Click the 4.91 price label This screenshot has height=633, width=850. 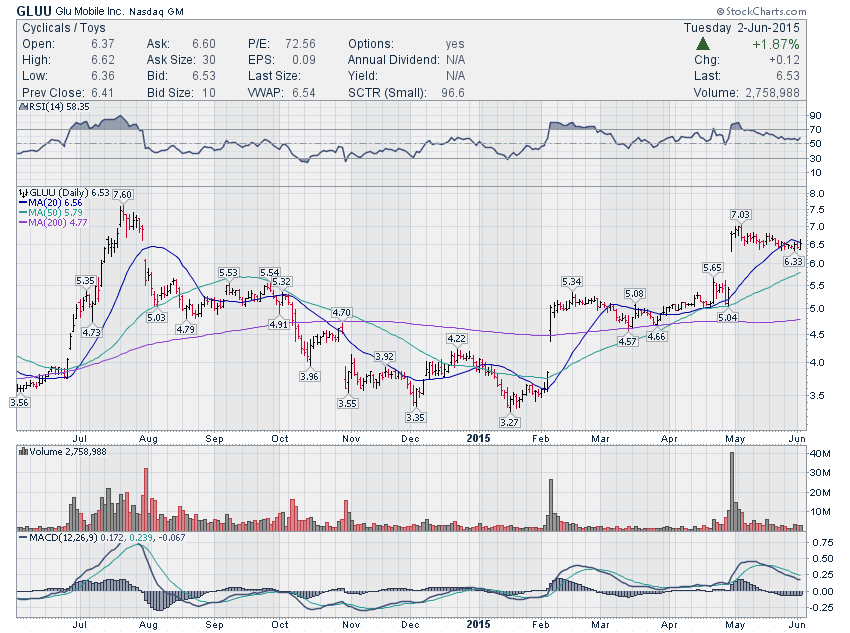tap(279, 325)
